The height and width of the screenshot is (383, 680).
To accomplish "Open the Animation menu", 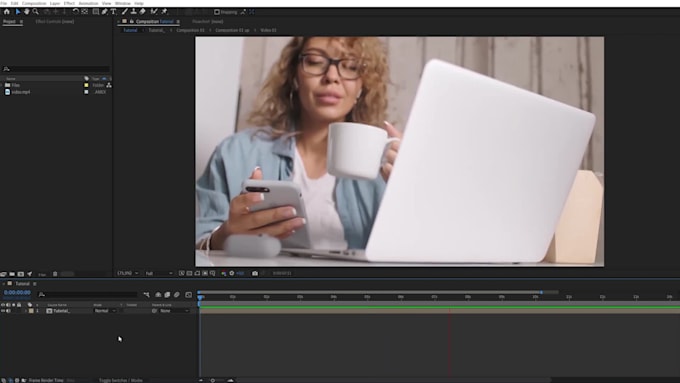I will 88,3.
